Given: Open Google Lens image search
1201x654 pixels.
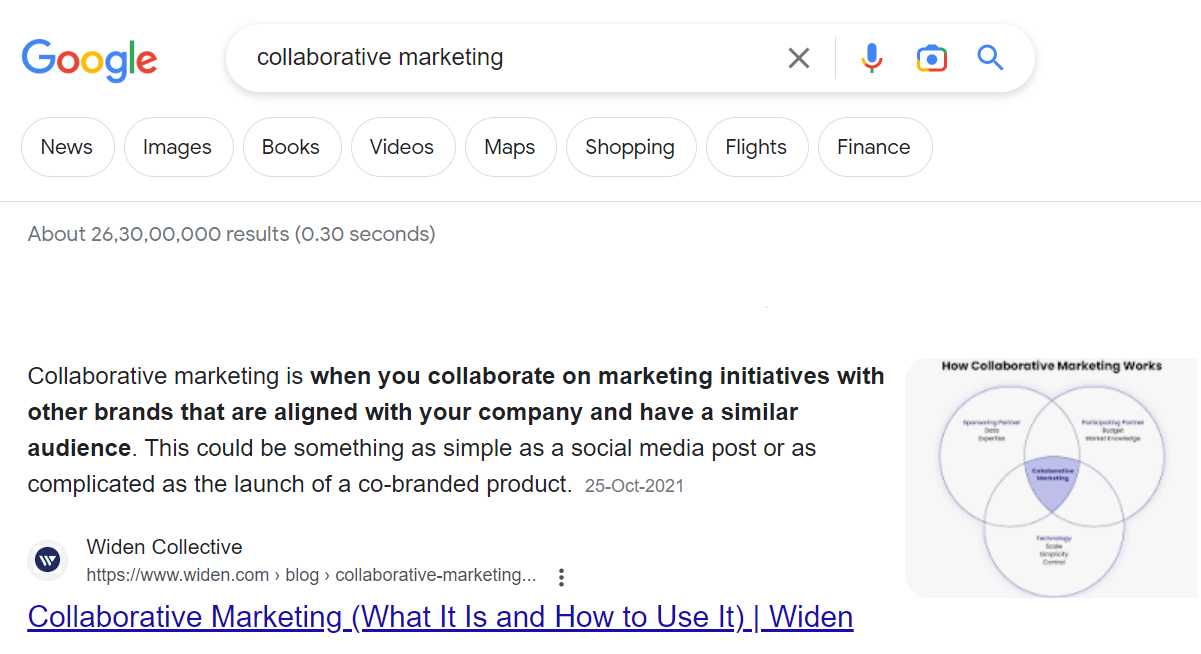Looking at the screenshot, I should (x=931, y=58).
